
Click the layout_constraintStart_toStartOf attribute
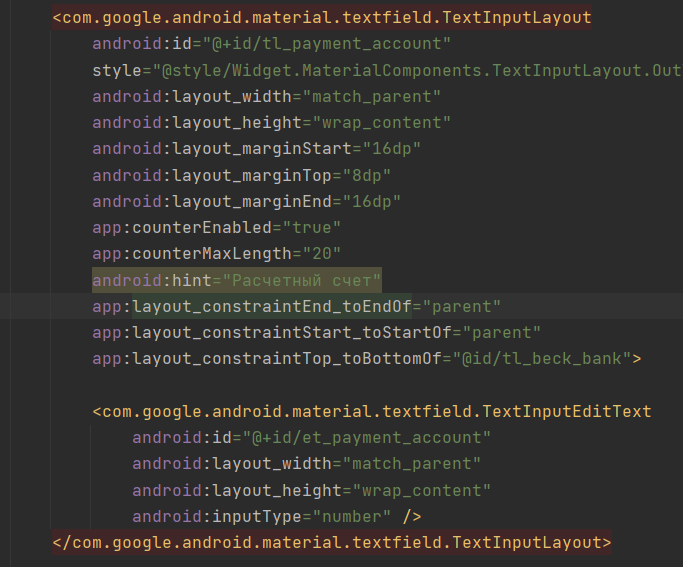pyautogui.click(x=317, y=333)
